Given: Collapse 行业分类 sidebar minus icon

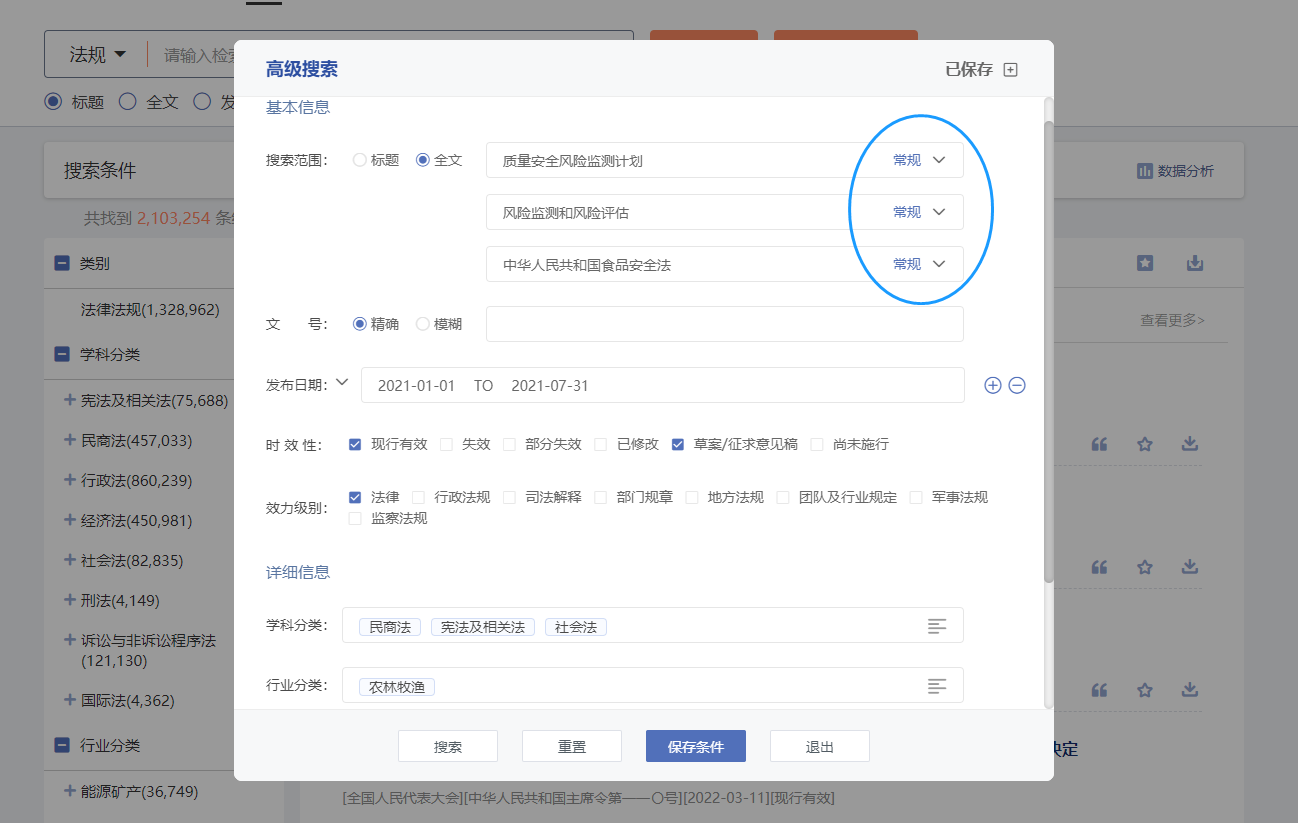Looking at the screenshot, I should click(x=62, y=745).
